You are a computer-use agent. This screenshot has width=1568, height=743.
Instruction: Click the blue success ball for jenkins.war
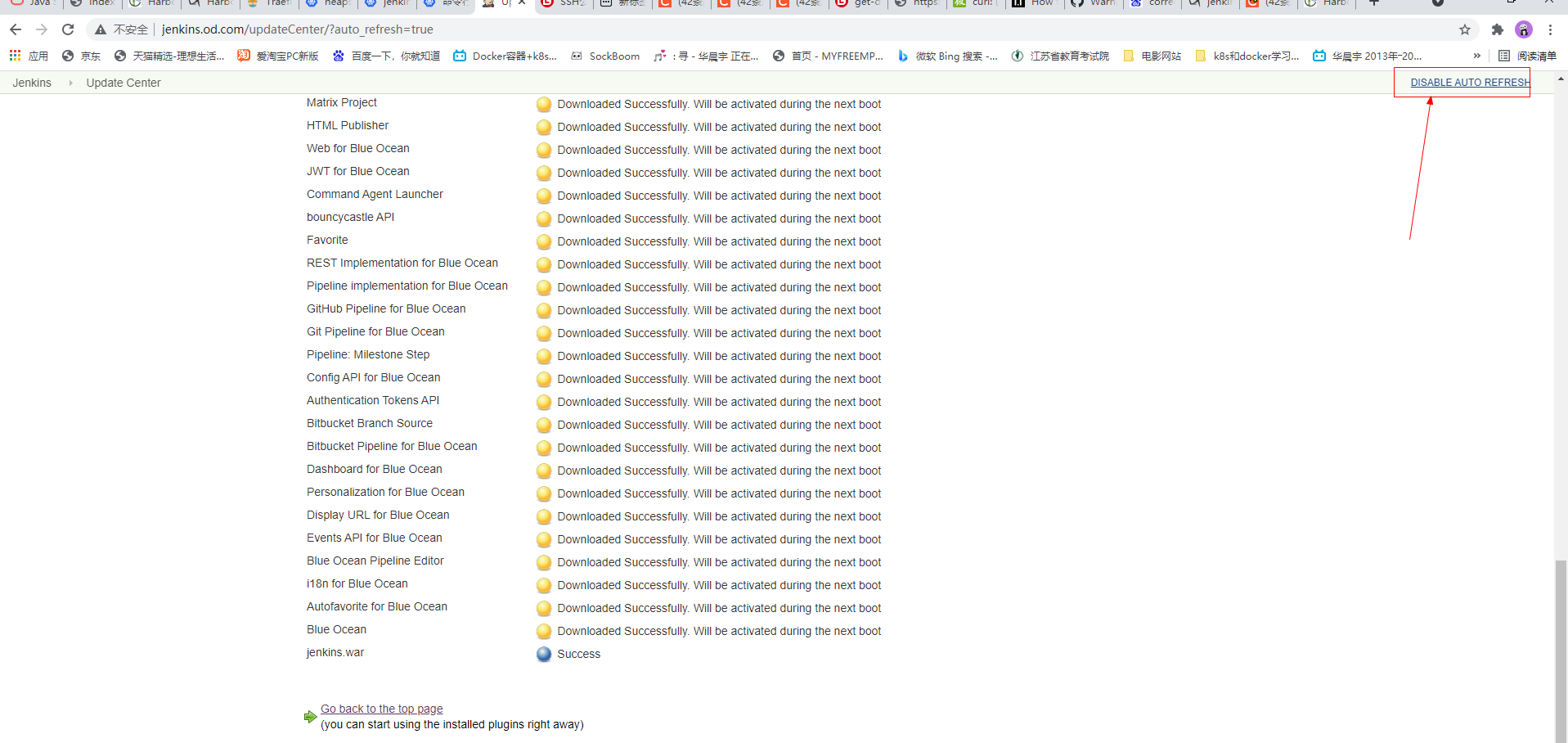click(544, 655)
